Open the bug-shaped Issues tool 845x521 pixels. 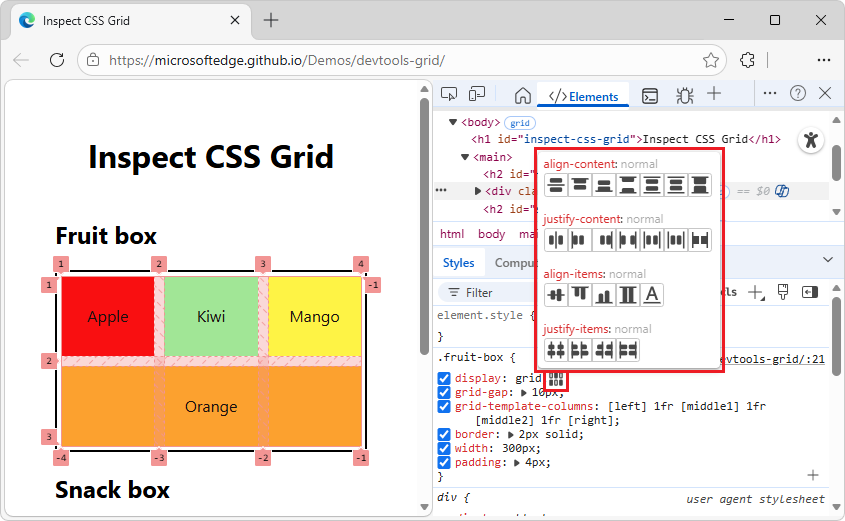[684, 95]
